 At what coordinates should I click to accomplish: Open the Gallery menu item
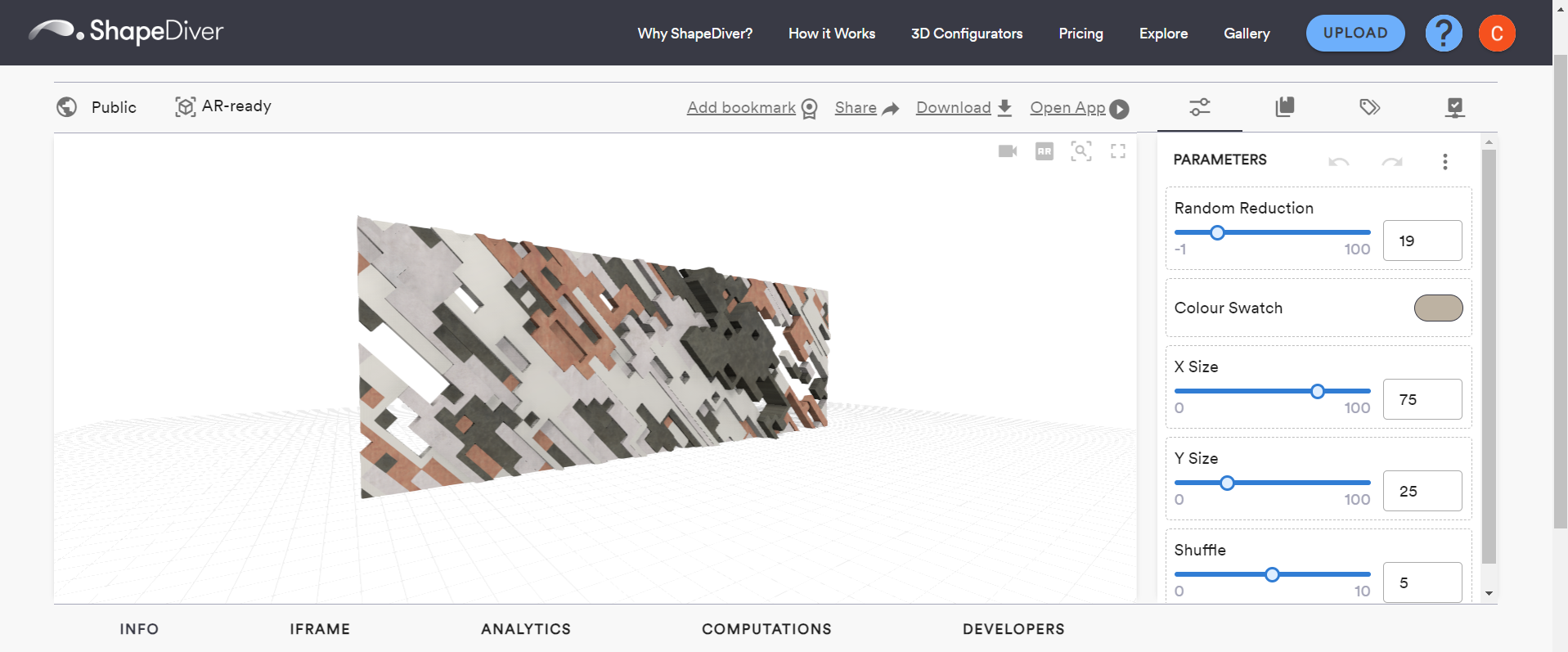(1246, 34)
